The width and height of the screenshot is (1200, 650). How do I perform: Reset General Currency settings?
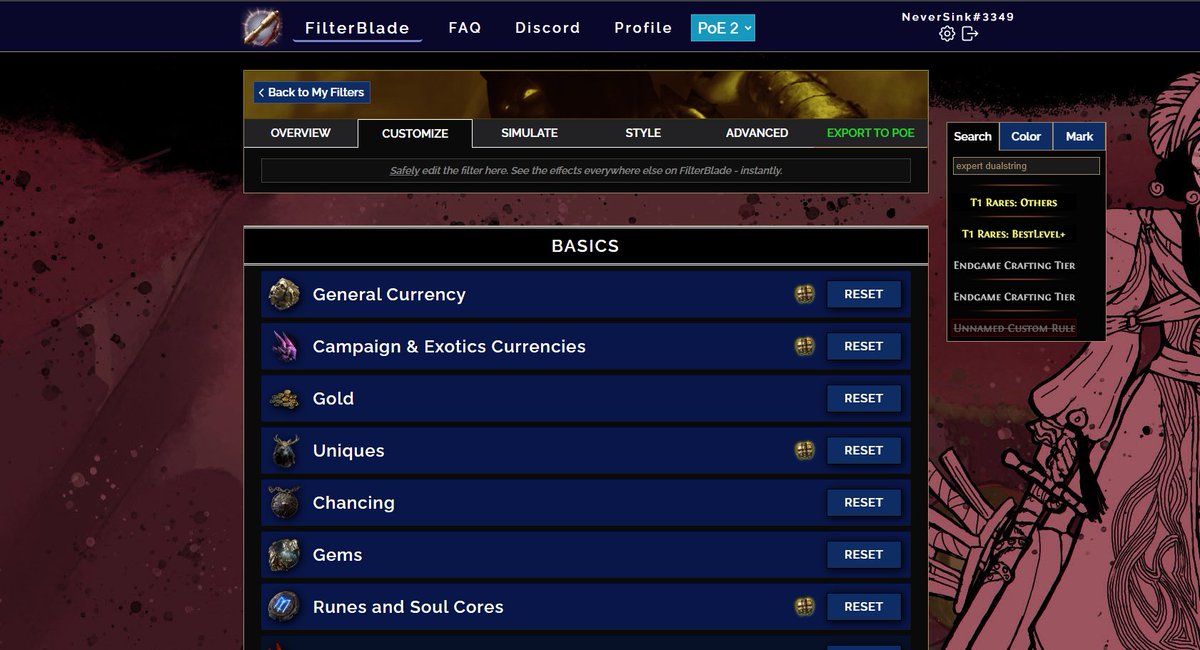click(x=864, y=294)
